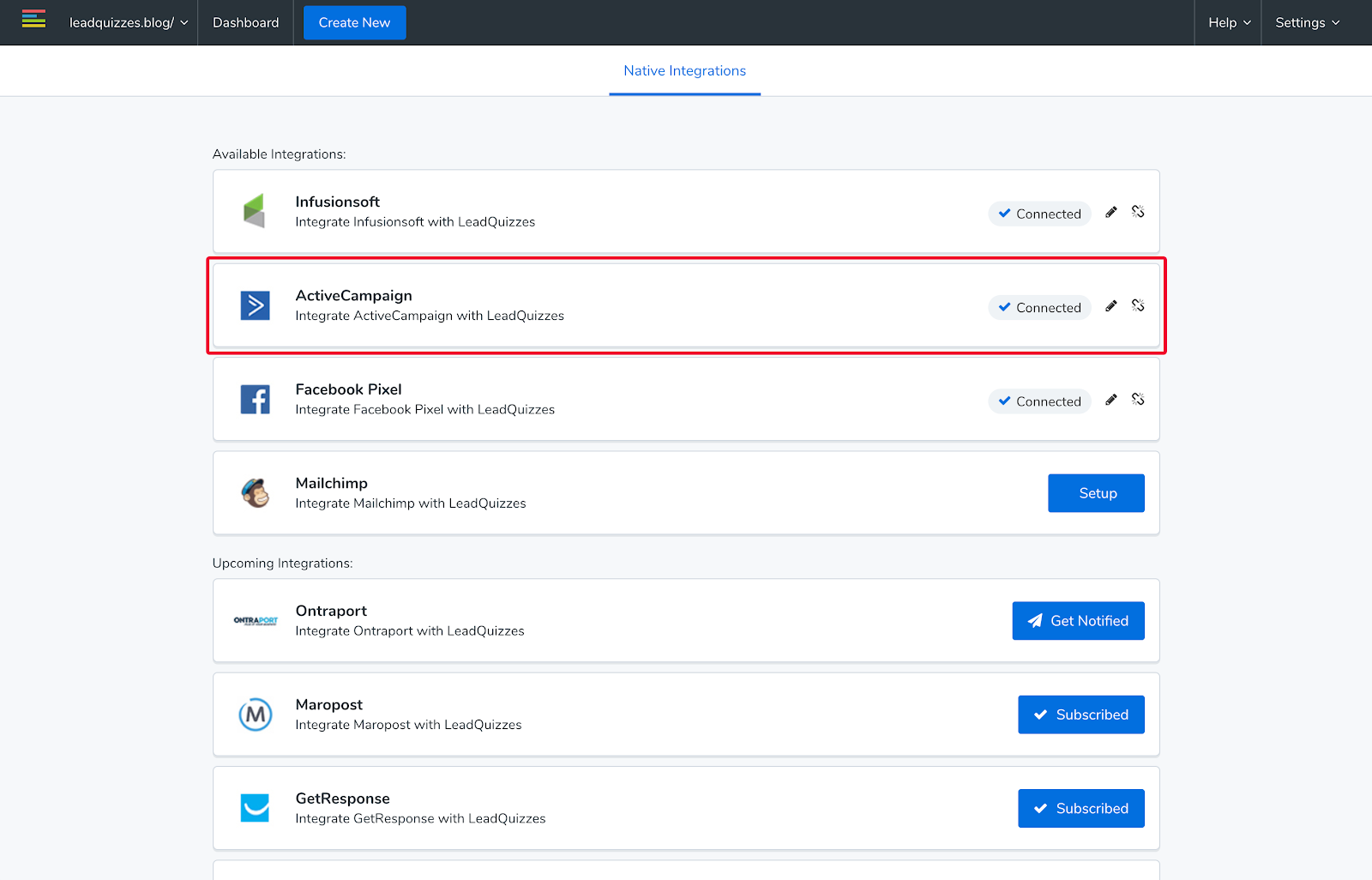The width and height of the screenshot is (1372, 880).
Task: Click the Mailchimp integration title
Action: click(x=331, y=483)
